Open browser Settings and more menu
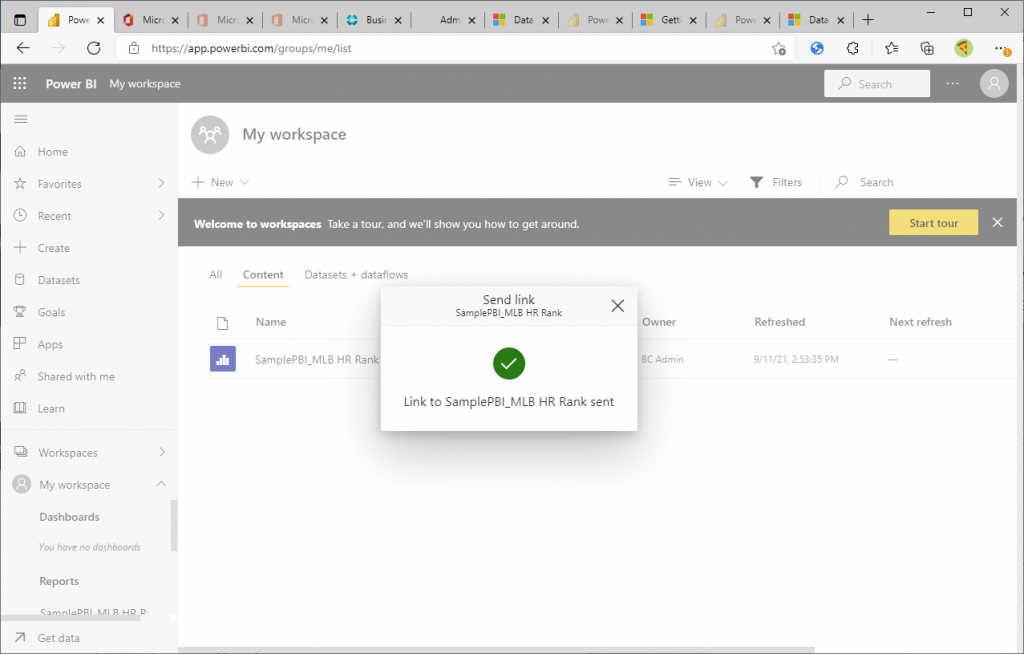Image resolution: width=1024 pixels, height=654 pixels. click(1000, 48)
